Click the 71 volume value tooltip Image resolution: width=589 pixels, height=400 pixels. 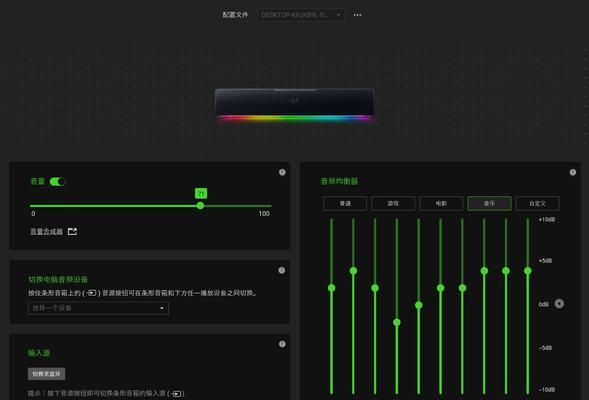click(x=201, y=193)
